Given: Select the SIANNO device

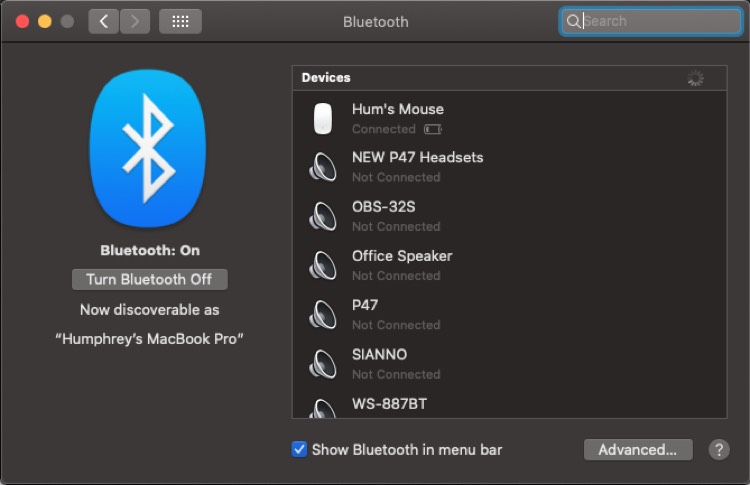Looking at the screenshot, I should [509, 364].
